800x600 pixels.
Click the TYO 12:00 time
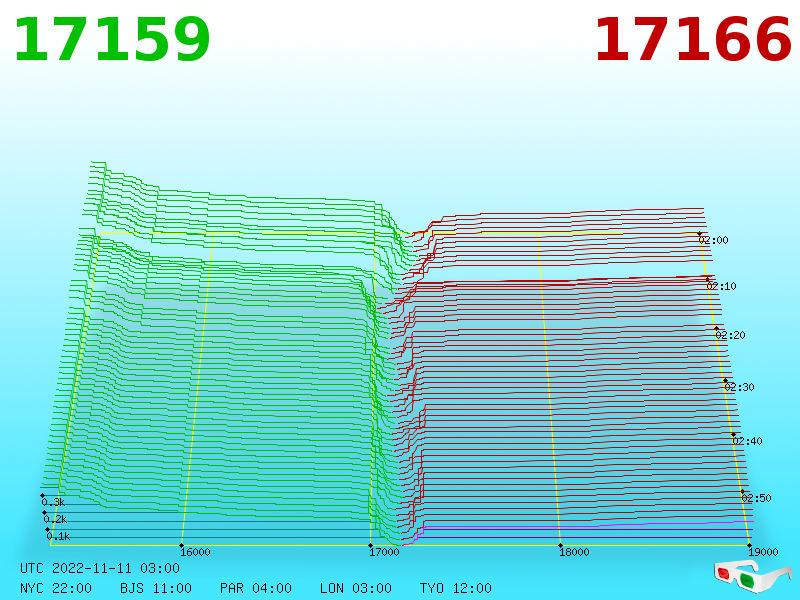point(456,588)
